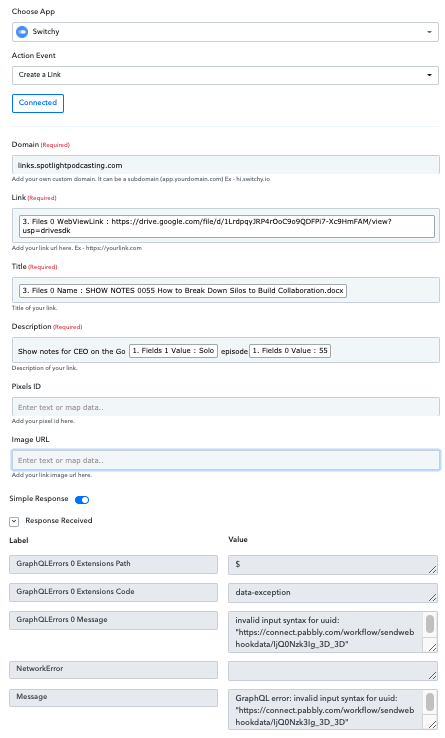Focus the Image URL input field
The image size is (445, 738).
pyautogui.click(x=226, y=460)
